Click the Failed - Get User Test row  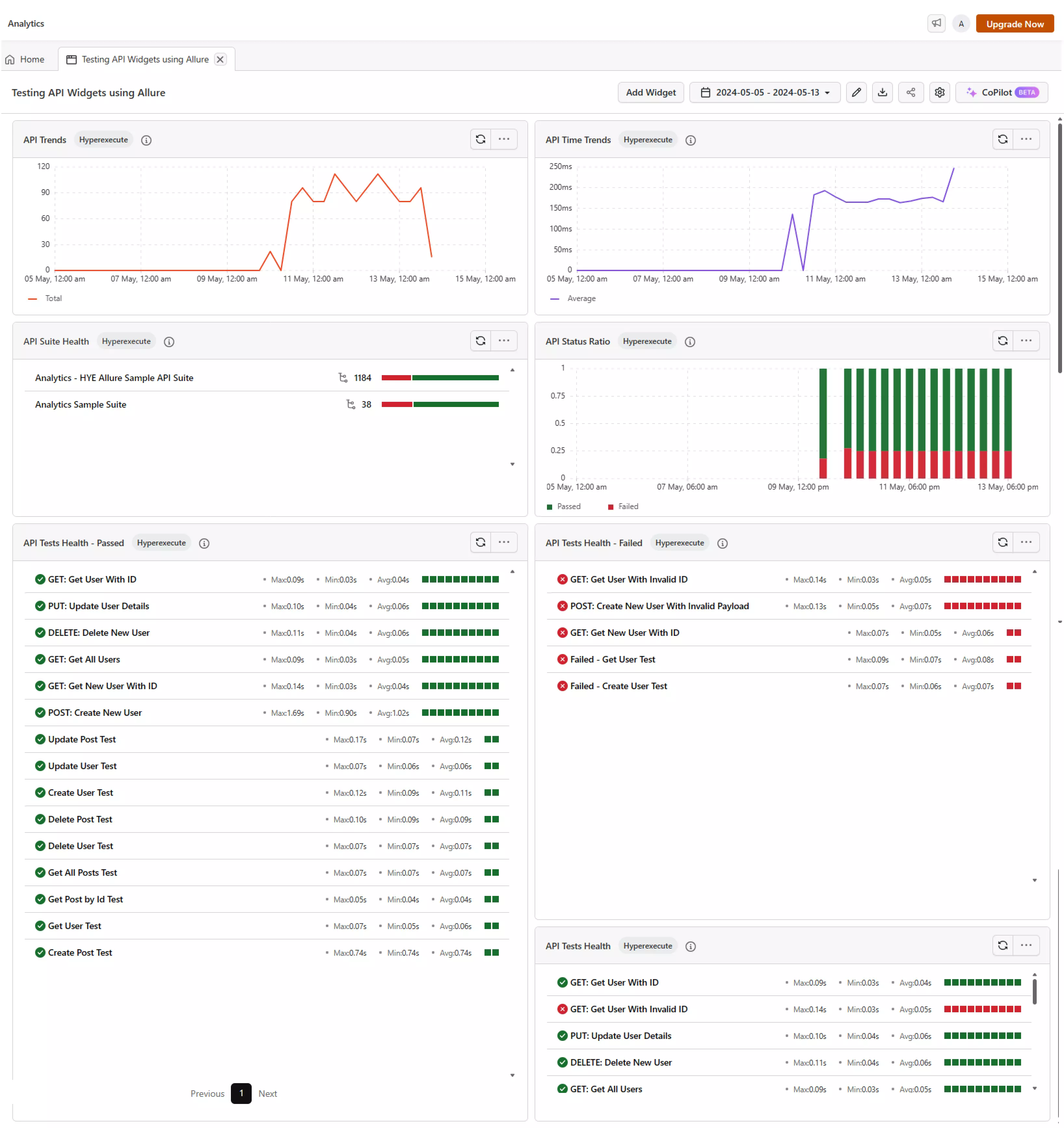pos(788,659)
